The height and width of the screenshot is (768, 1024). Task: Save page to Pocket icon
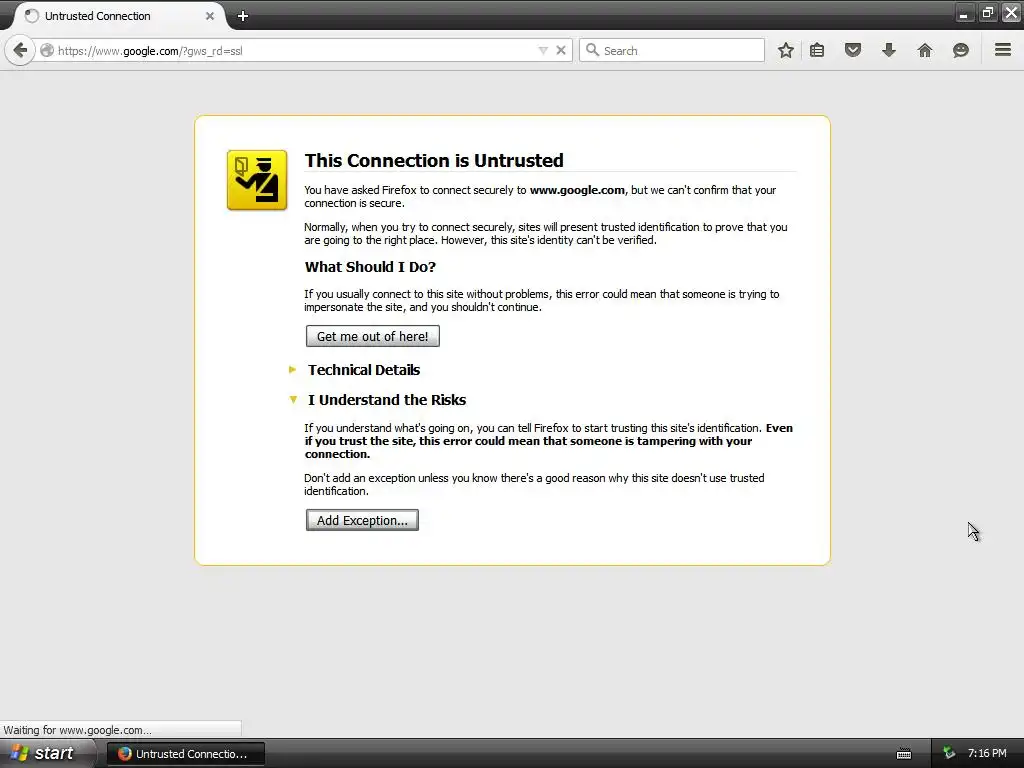[853, 50]
